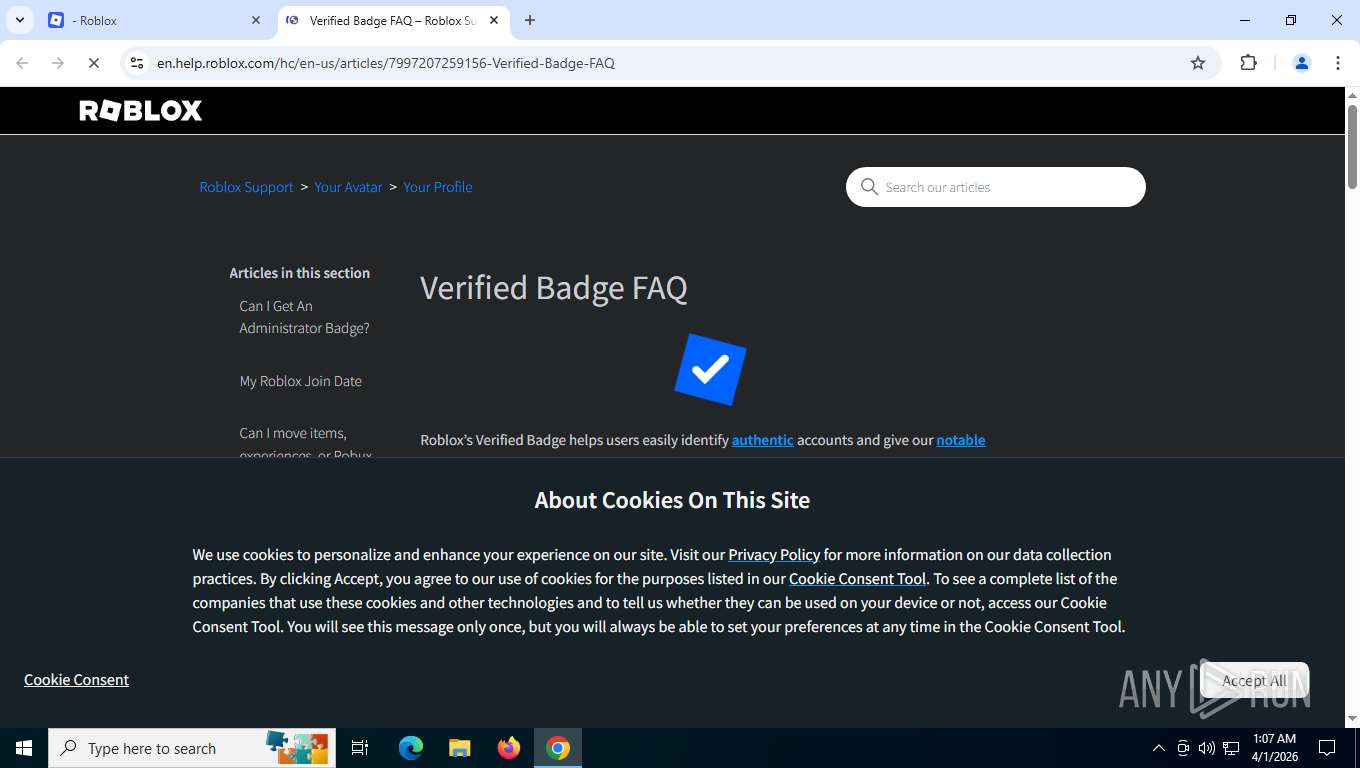Close the '- Roblox' tab
This screenshot has height=768, width=1360.
(x=256, y=20)
